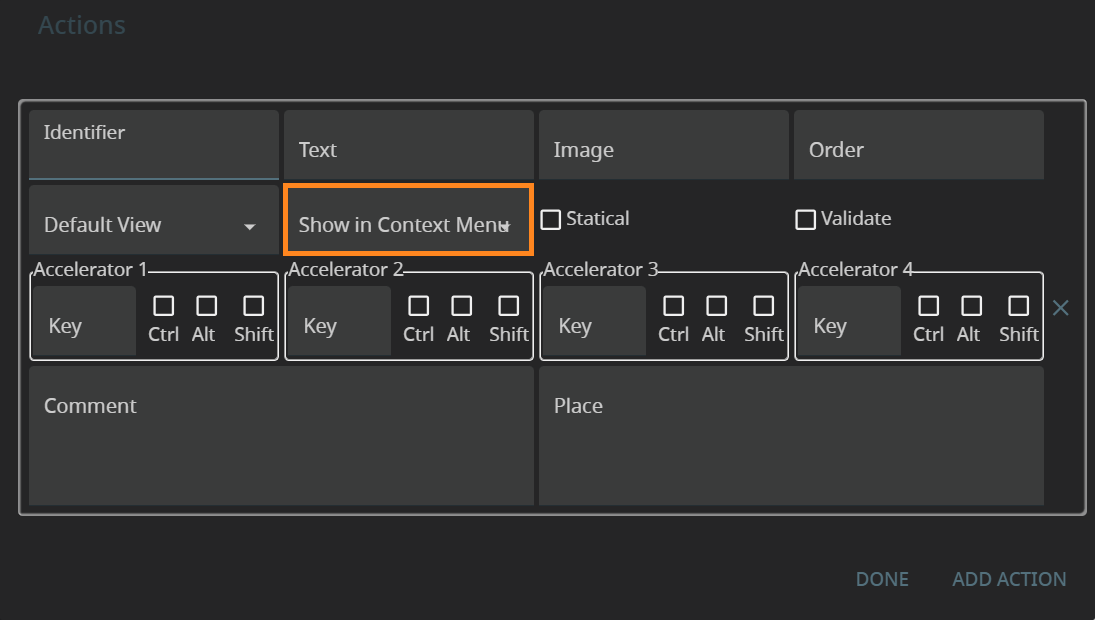Screen dimensions: 1095x620
Task: Select the Image input field
Action: coord(663,150)
